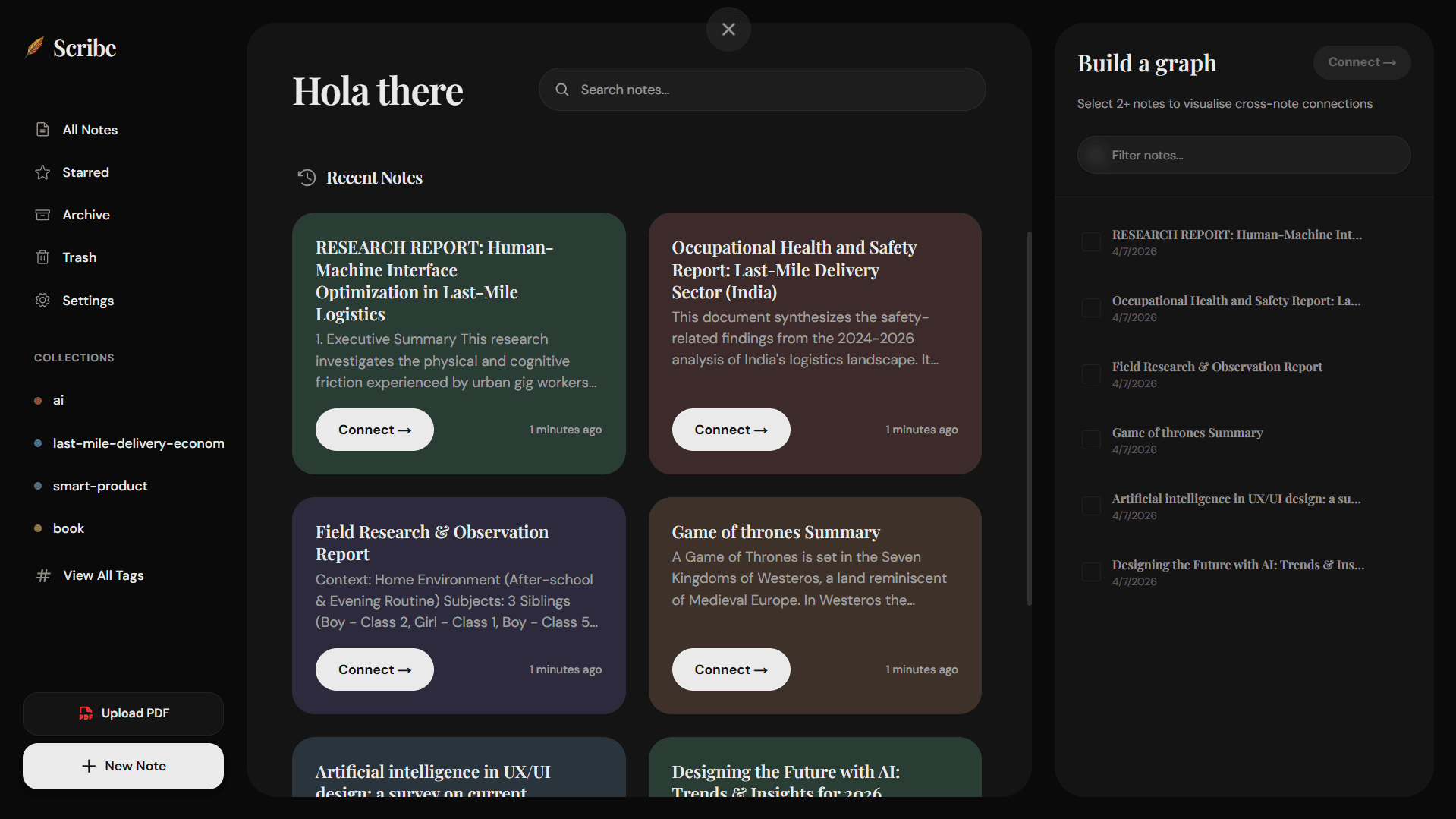Screen dimensions: 1456x819
Task: Click Upload PDF in the sidebar
Action: [x=122, y=713]
